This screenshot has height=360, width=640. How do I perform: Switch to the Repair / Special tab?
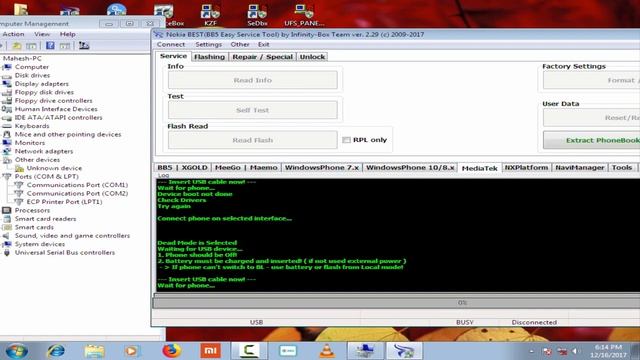click(262, 57)
